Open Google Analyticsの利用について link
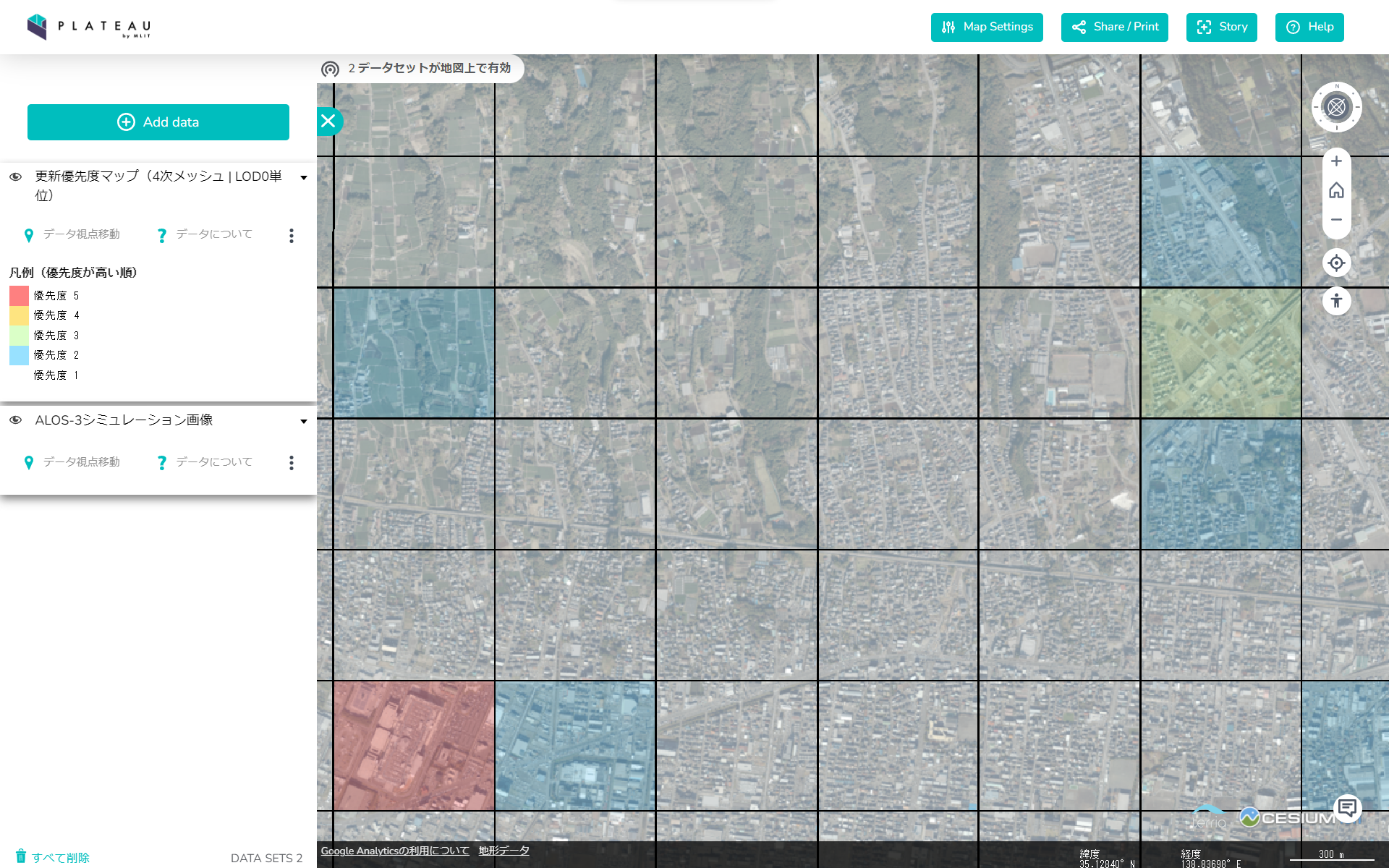The image size is (1389, 868). [395, 851]
